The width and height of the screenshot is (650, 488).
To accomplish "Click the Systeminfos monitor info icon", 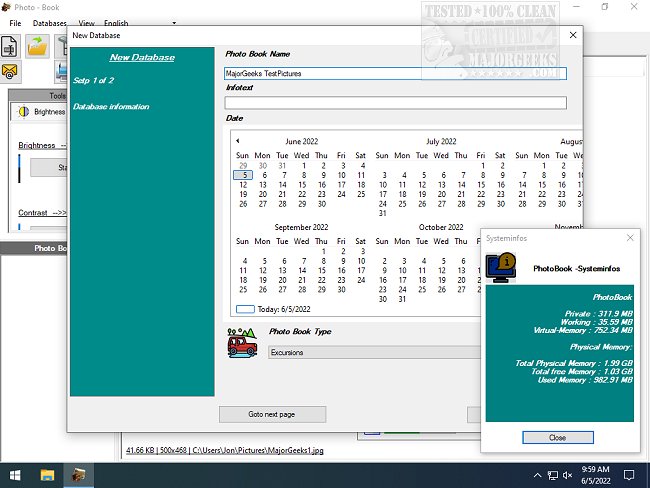I will pyautogui.click(x=501, y=267).
